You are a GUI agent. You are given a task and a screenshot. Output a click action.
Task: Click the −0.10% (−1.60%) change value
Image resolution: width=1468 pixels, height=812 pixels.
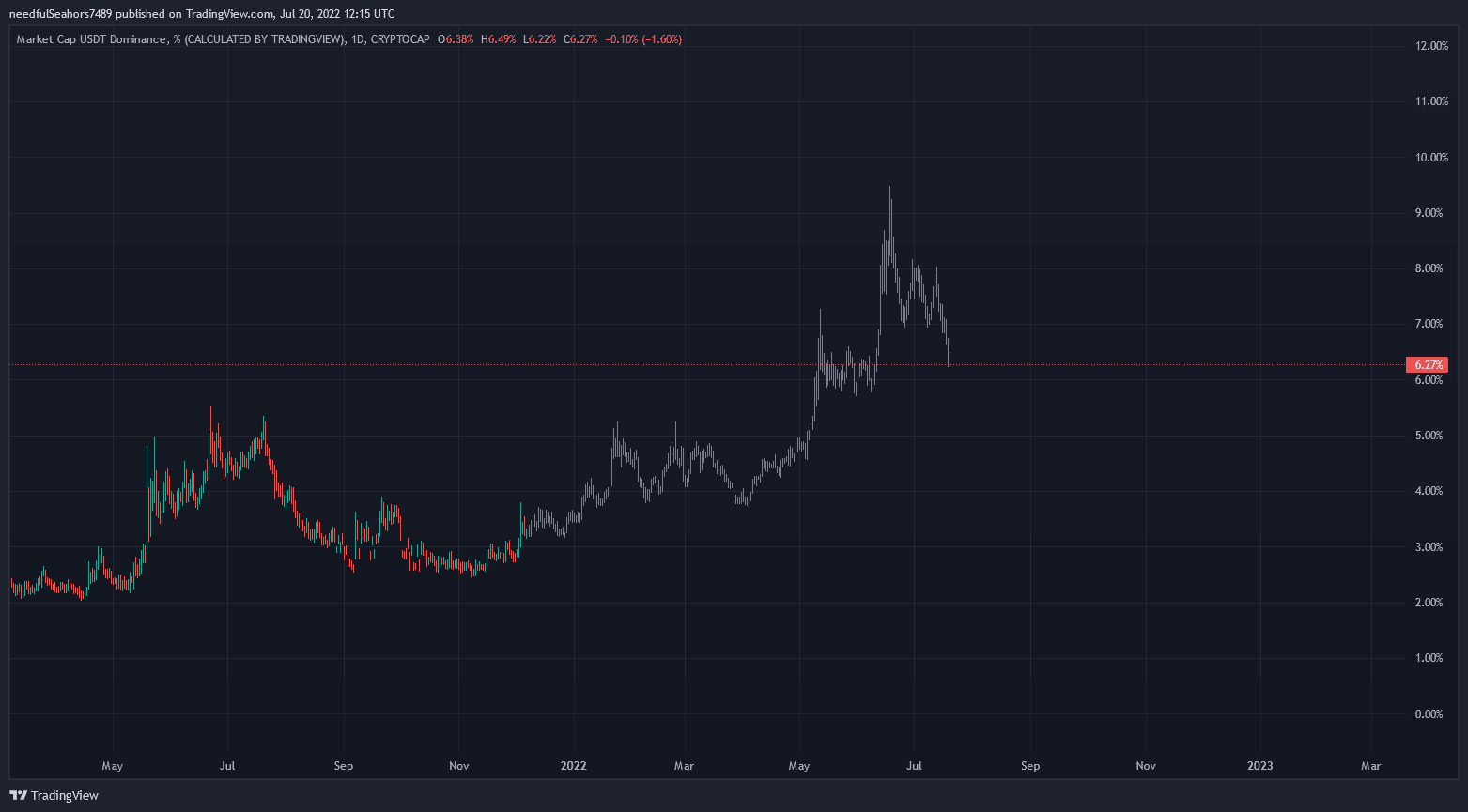[x=644, y=39]
